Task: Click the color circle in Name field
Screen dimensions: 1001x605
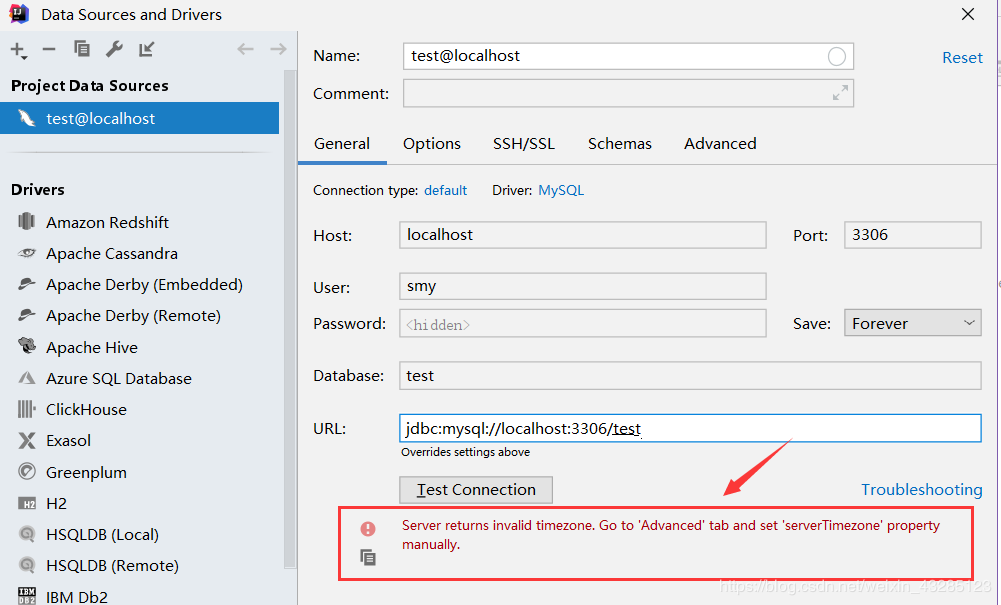Action: (836, 57)
